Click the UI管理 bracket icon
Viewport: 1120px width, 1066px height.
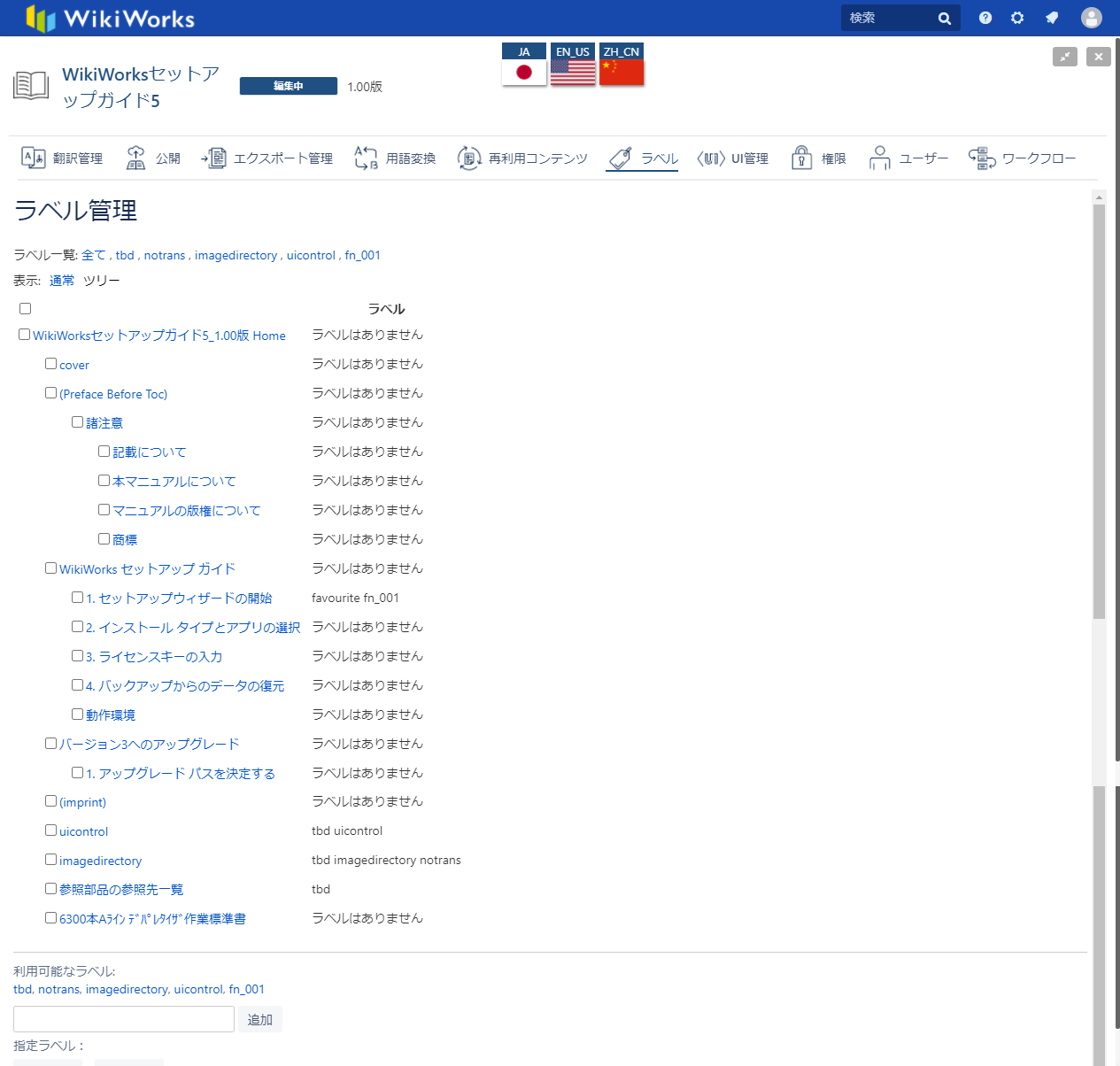(711, 158)
